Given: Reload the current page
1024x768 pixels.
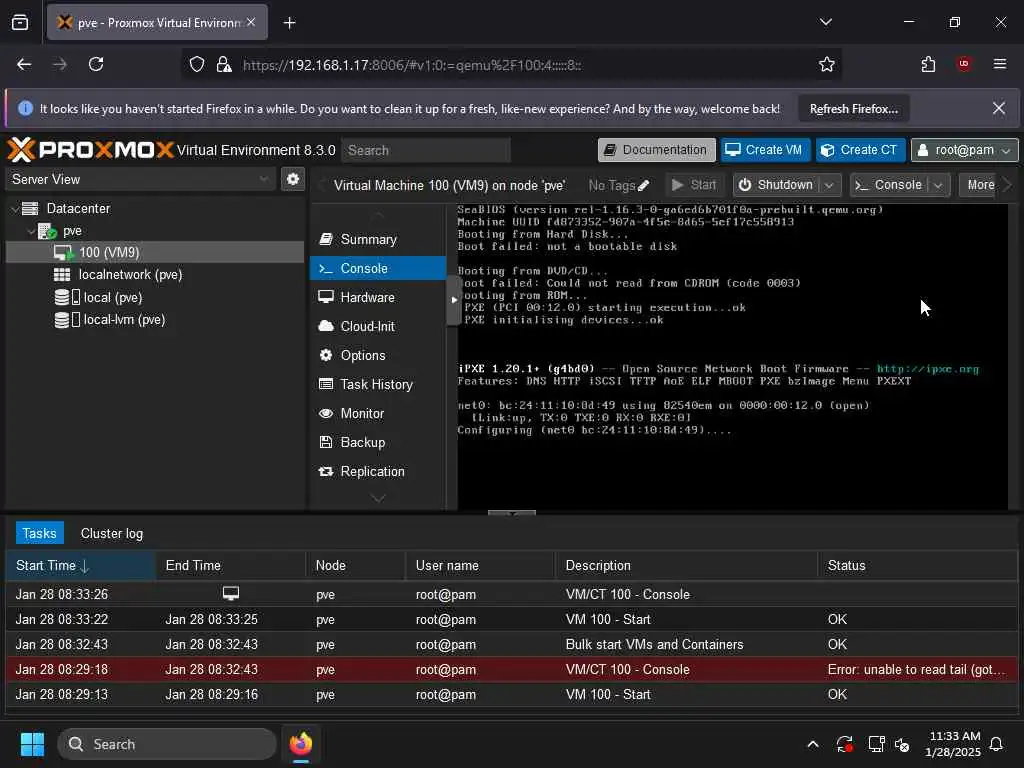Looking at the screenshot, I should [96, 64].
